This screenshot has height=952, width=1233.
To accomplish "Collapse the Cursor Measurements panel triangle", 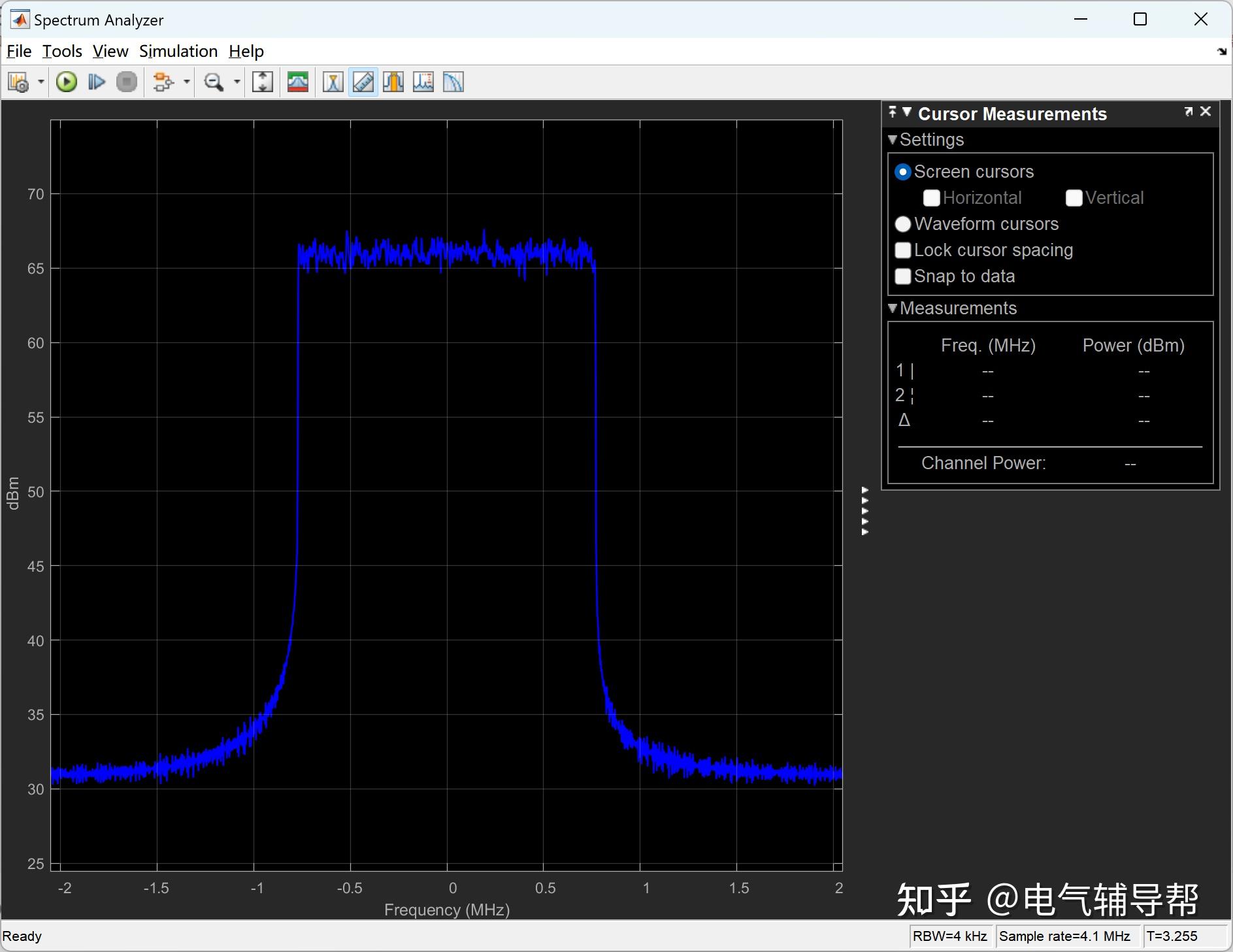I will coord(907,112).
